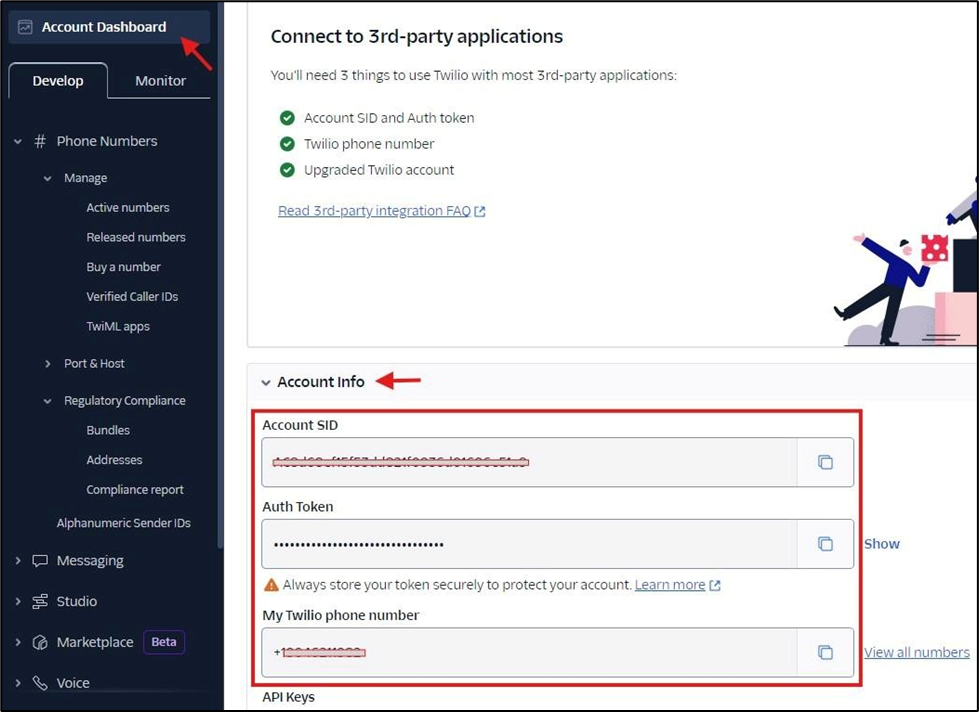Click the Voice phone icon
The height and width of the screenshot is (712, 979).
coord(40,683)
